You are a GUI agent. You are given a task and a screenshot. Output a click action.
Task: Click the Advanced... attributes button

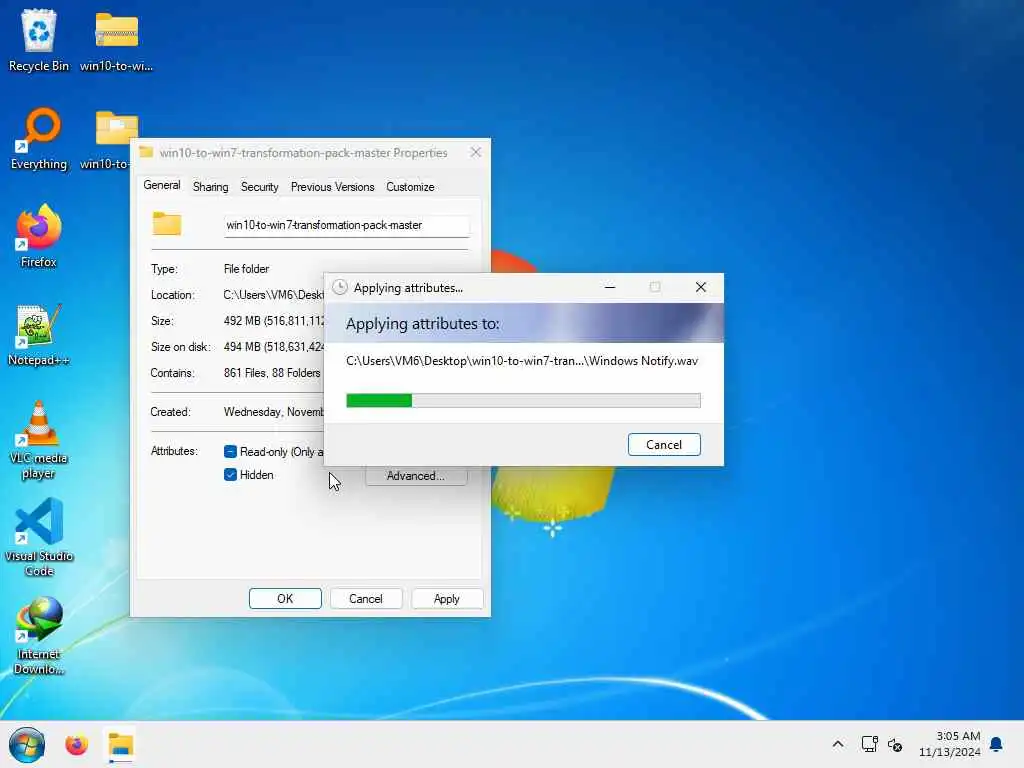(416, 476)
